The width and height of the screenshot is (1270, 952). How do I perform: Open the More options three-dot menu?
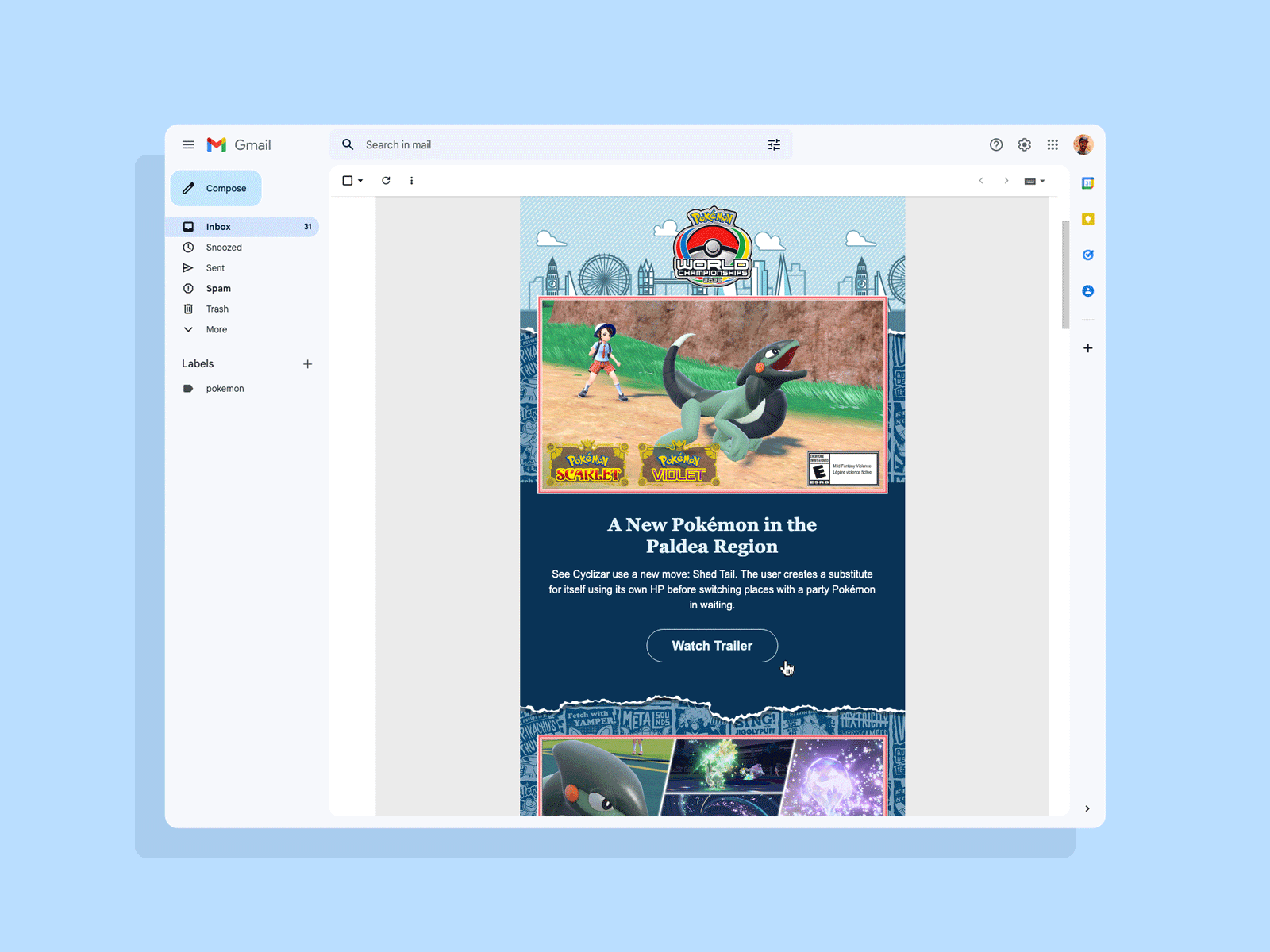pos(411,181)
